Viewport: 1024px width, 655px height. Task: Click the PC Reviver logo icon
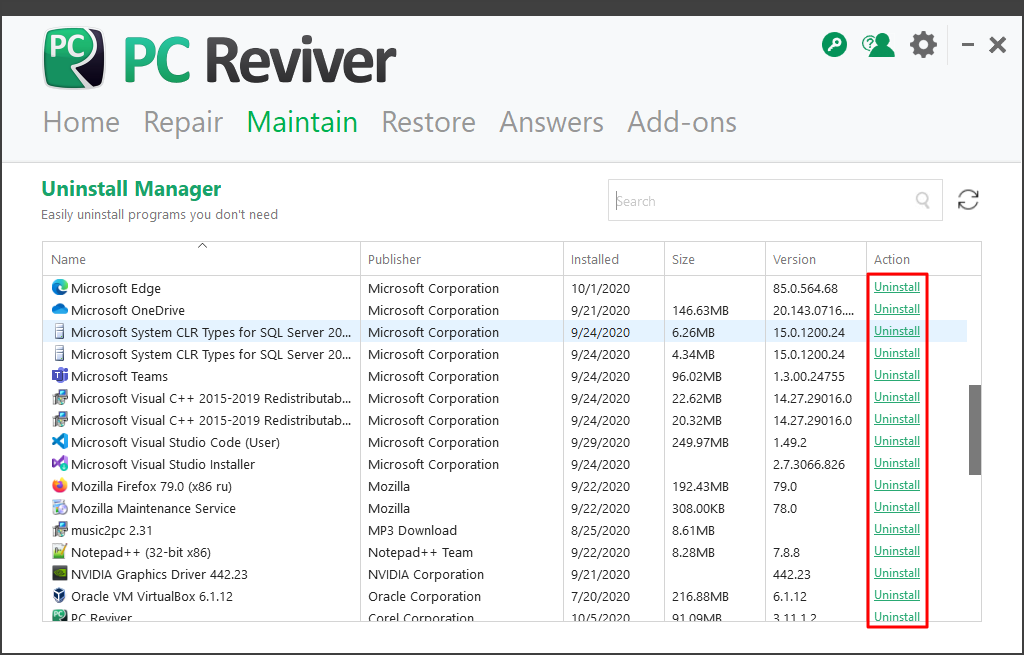pos(74,58)
